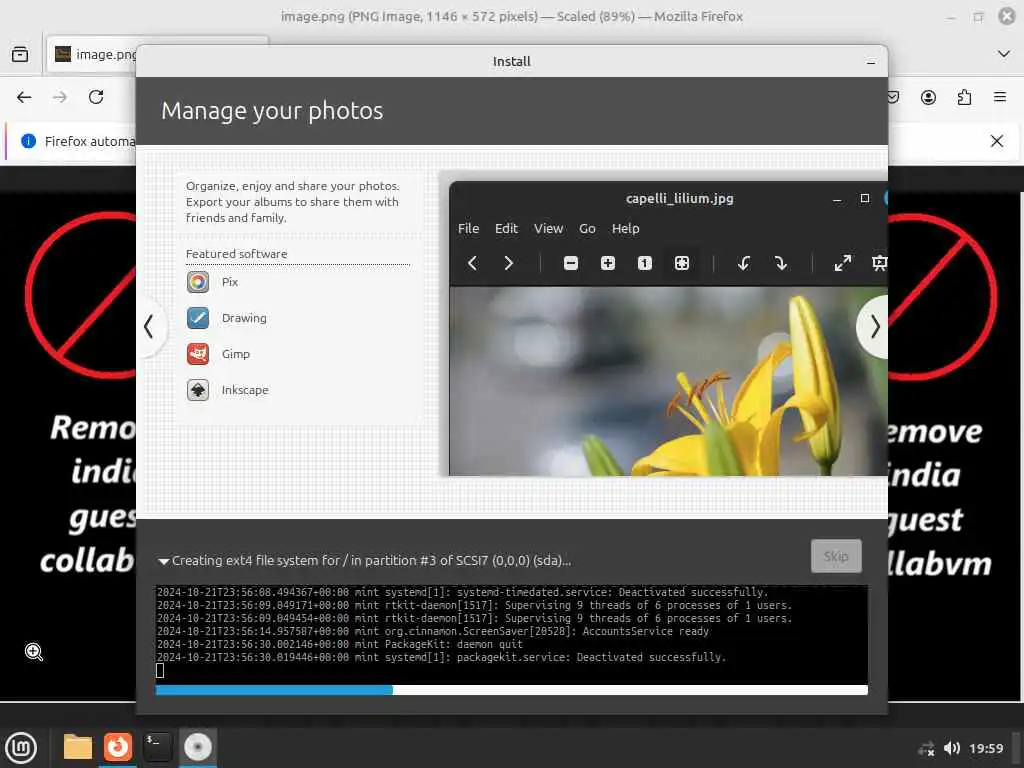Click the slideshow presentation icon

click(880, 263)
